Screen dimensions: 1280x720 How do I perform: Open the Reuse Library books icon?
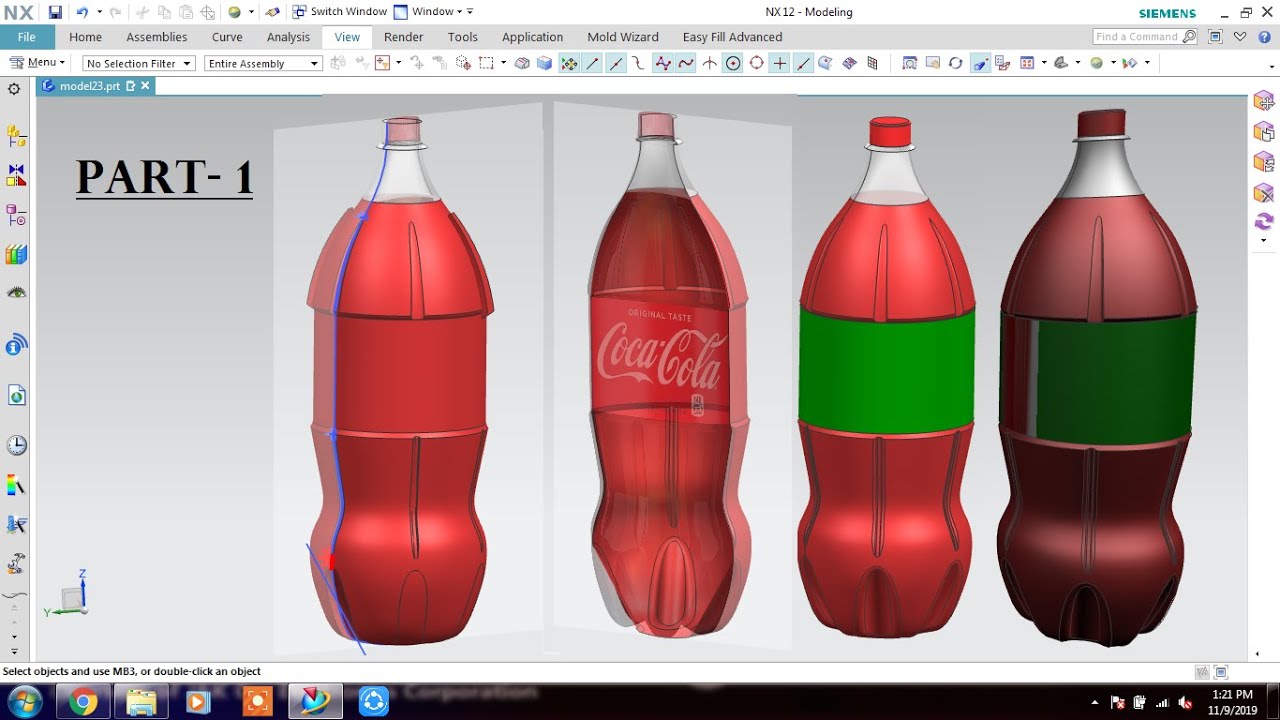tap(16, 254)
